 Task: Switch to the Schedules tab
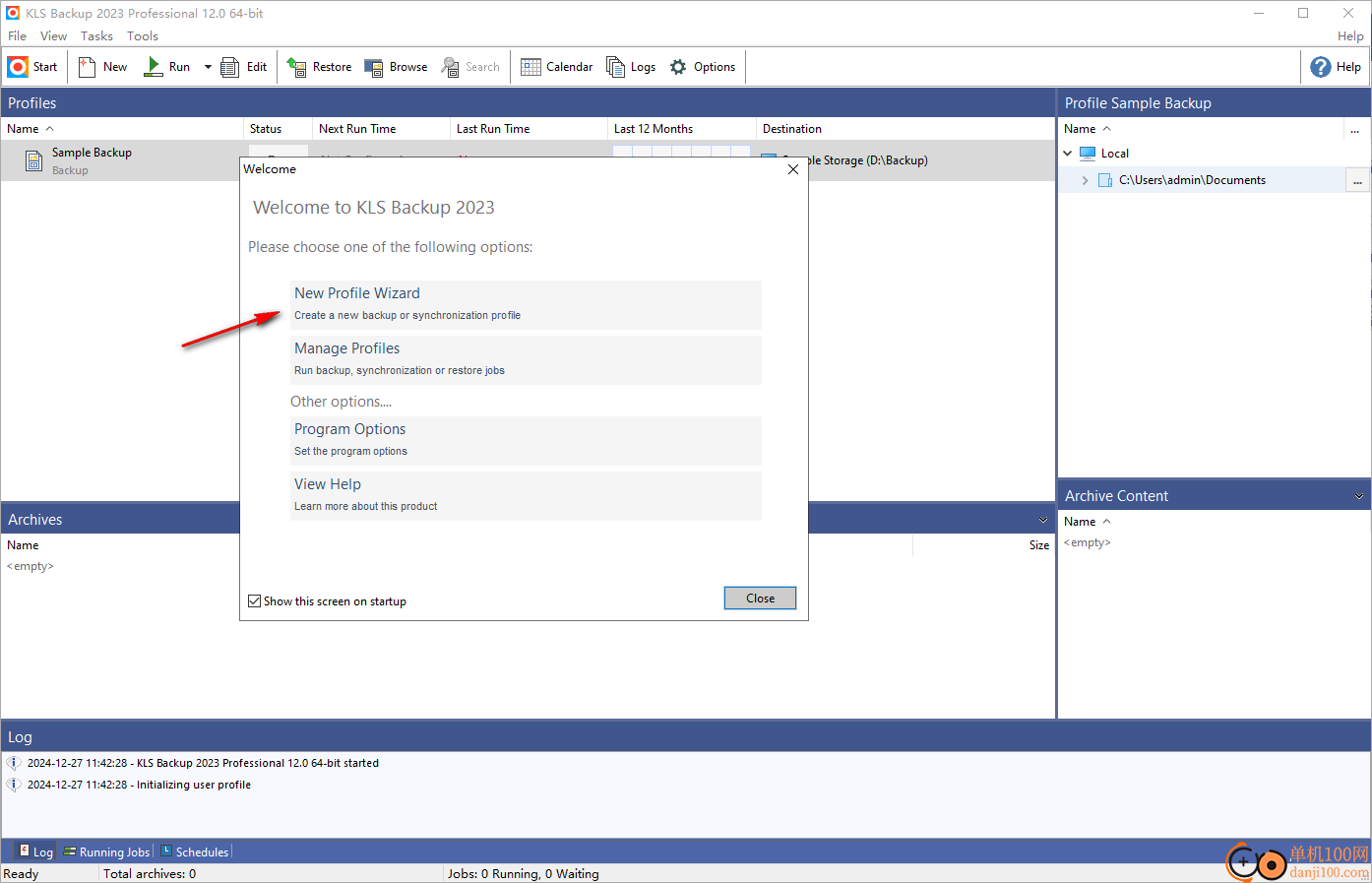coord(194,851)
